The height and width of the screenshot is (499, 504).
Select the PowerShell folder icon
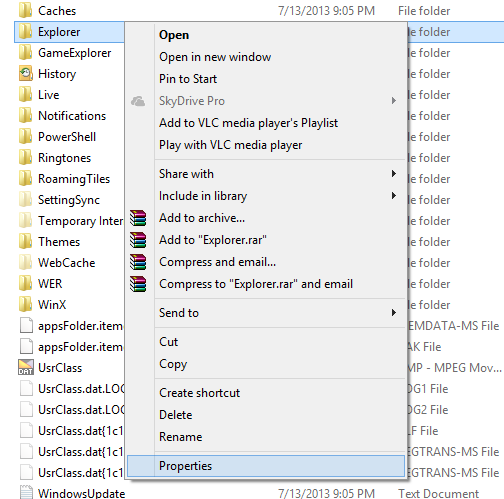pos(26,137)
